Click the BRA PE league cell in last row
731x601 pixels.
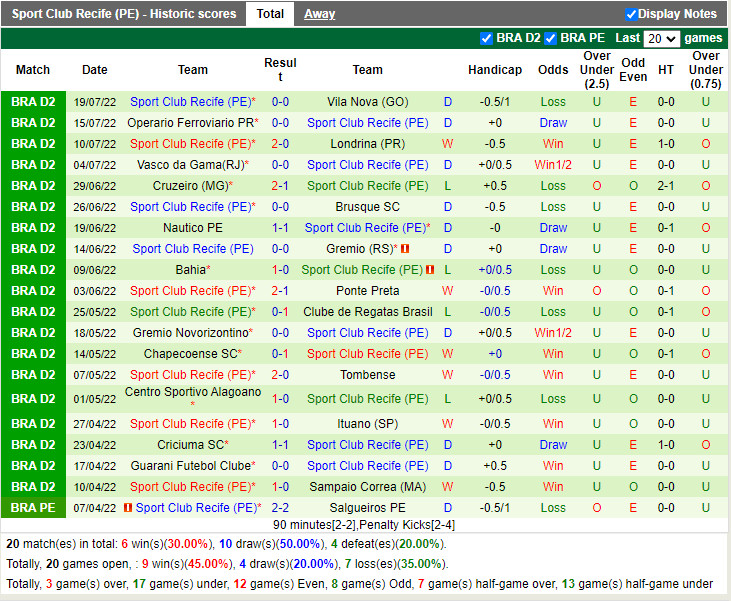pyautogui.click(x=33, y=508)
